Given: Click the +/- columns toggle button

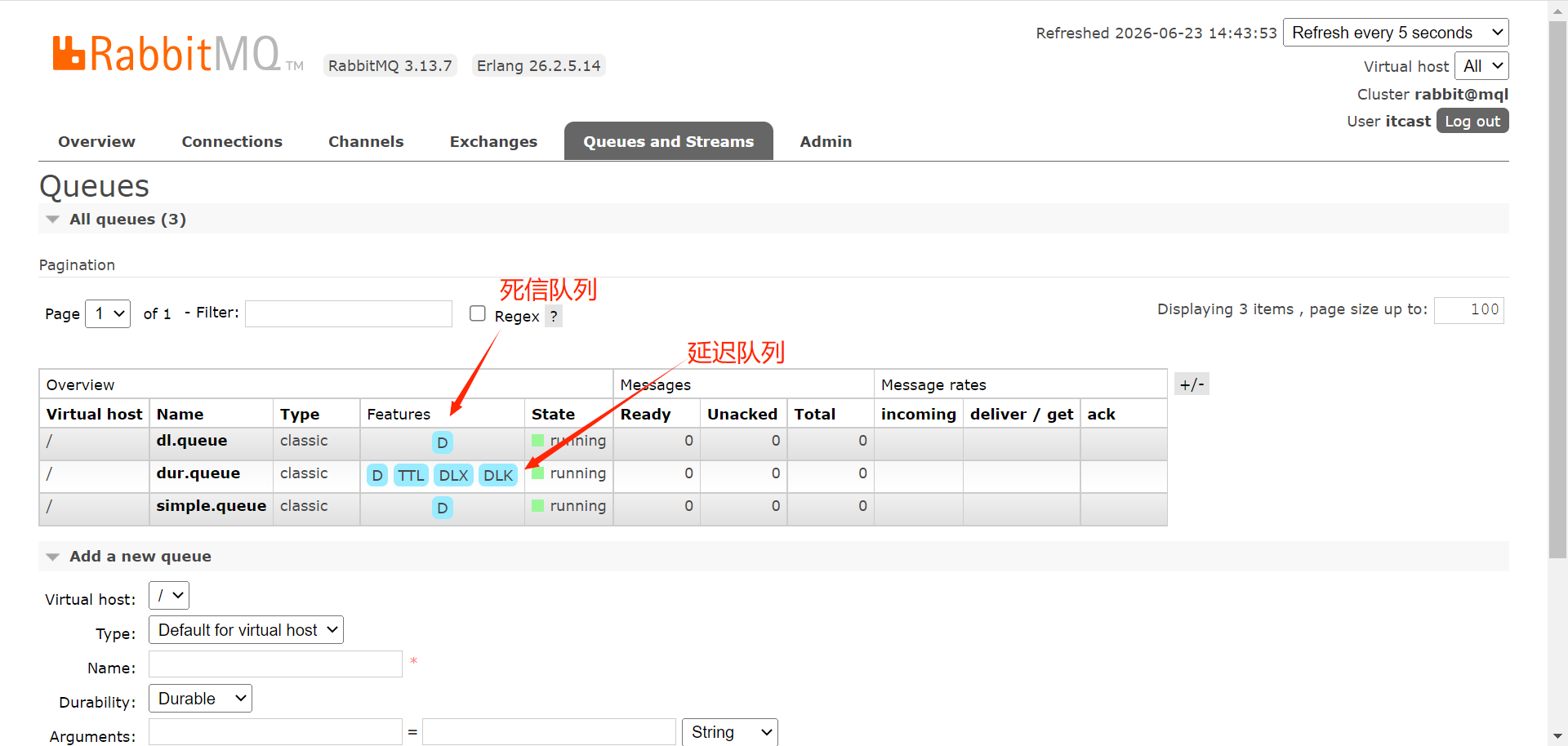Looking at the screenshot, I should click(1192, 384).
